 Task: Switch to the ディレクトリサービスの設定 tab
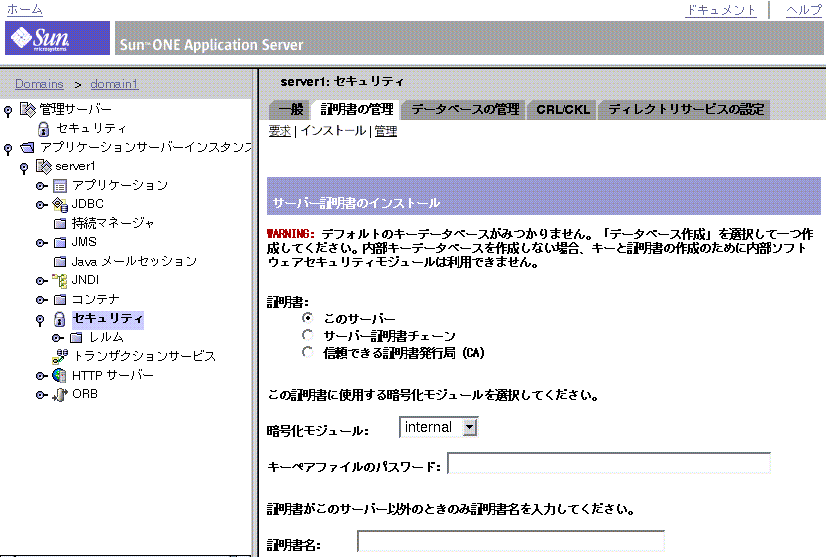(686, 110)
